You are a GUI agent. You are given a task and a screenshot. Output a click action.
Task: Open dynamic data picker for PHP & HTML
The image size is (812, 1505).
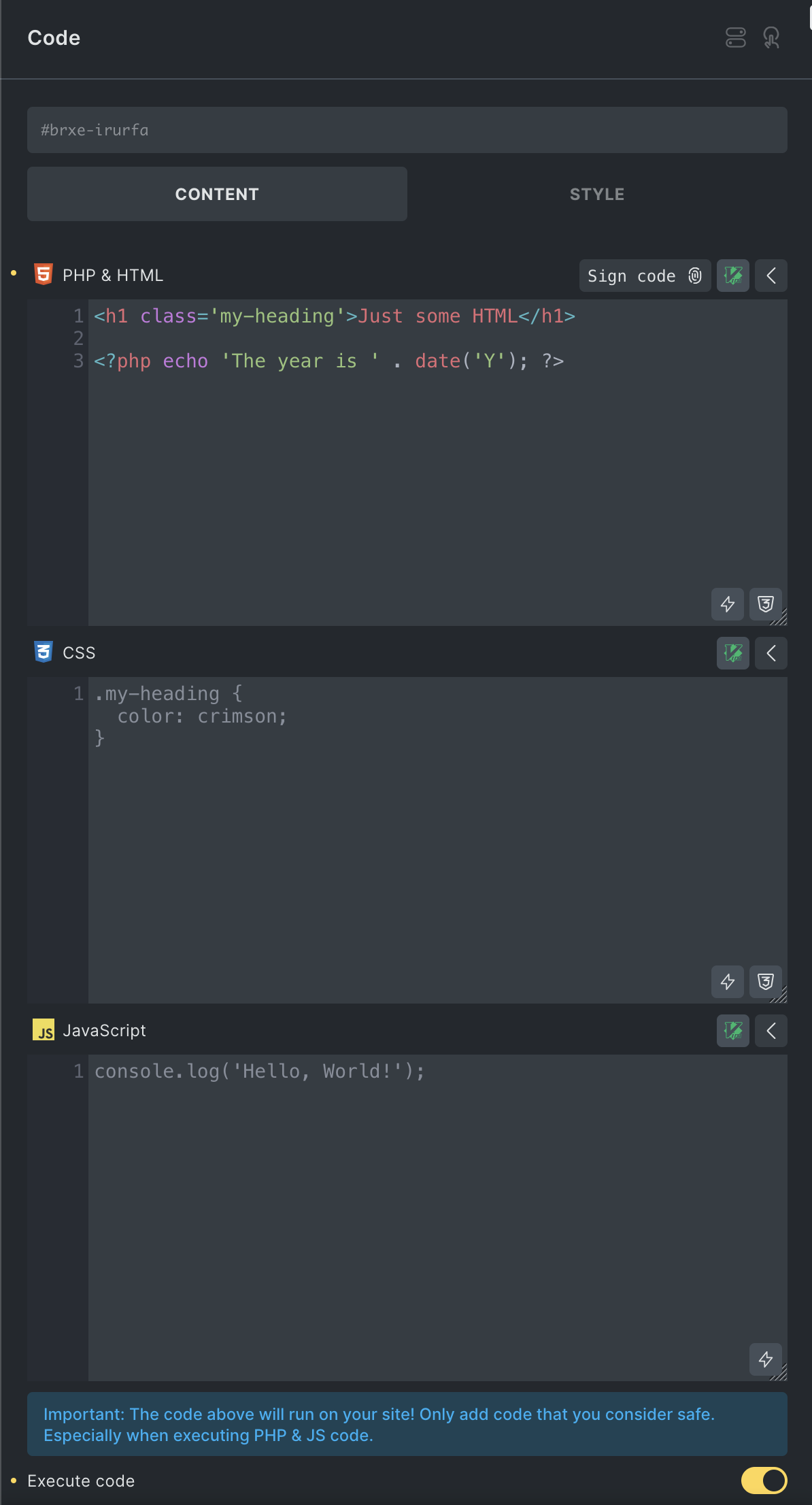click(x=732, y=276)
